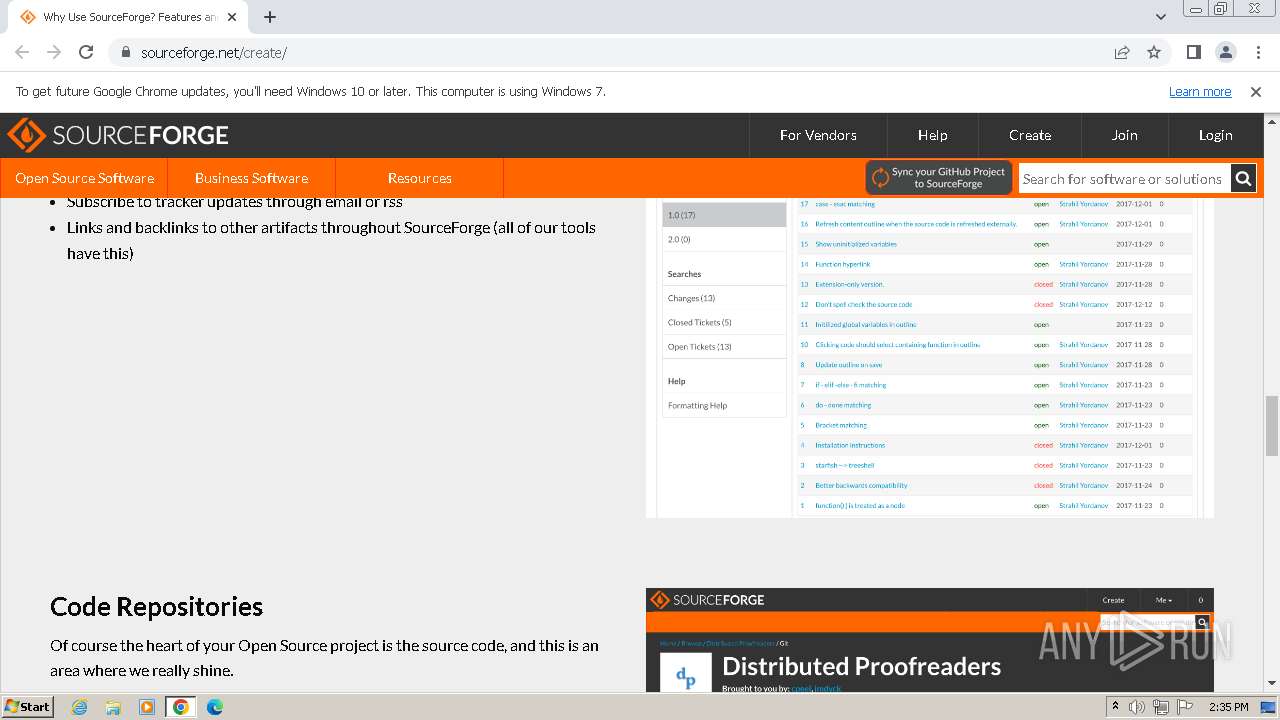Viewport: 1280px width, 720px height.
Task: Click the scrollbar down arrow
Action: [x=1272, y=684]
